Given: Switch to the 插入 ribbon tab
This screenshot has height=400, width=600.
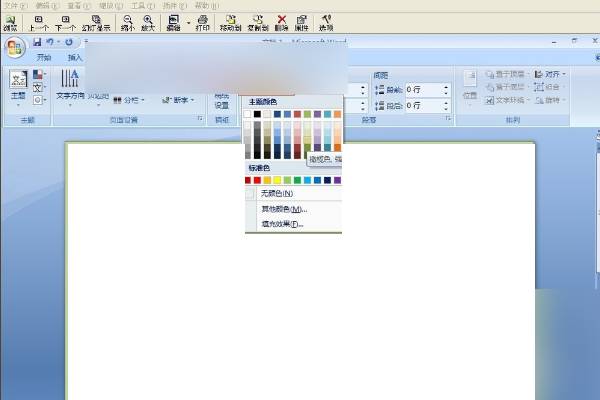Looking at the screenshot, I should pos(75,57).
